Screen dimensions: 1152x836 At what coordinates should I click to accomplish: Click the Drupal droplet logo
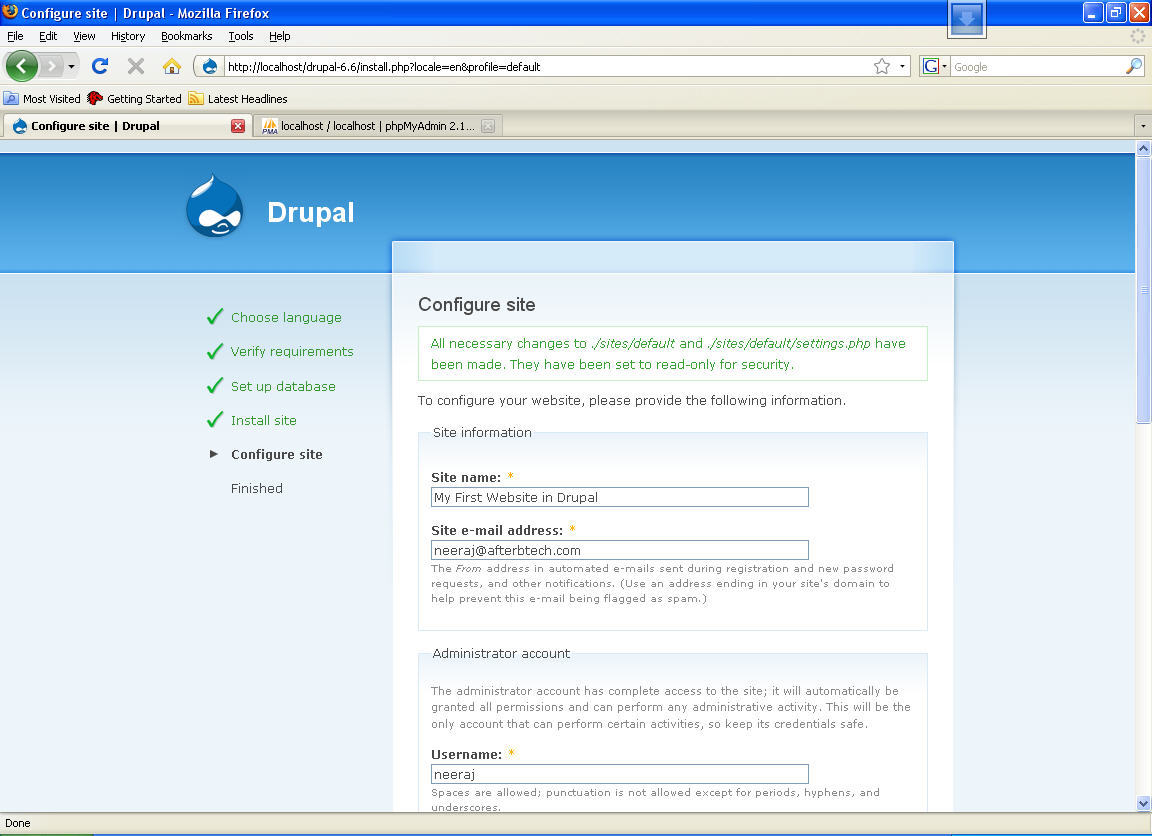coord(215,206)
